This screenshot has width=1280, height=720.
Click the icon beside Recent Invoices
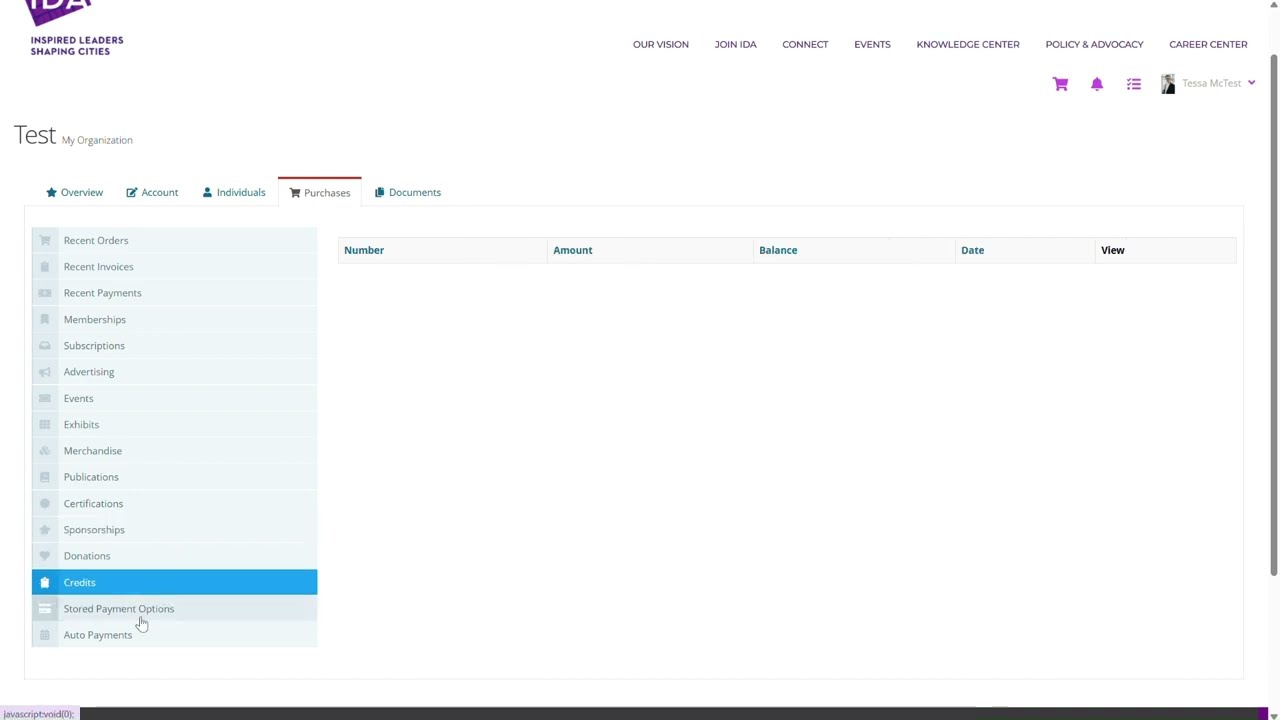pyautogui.click(x=44, y=267)
